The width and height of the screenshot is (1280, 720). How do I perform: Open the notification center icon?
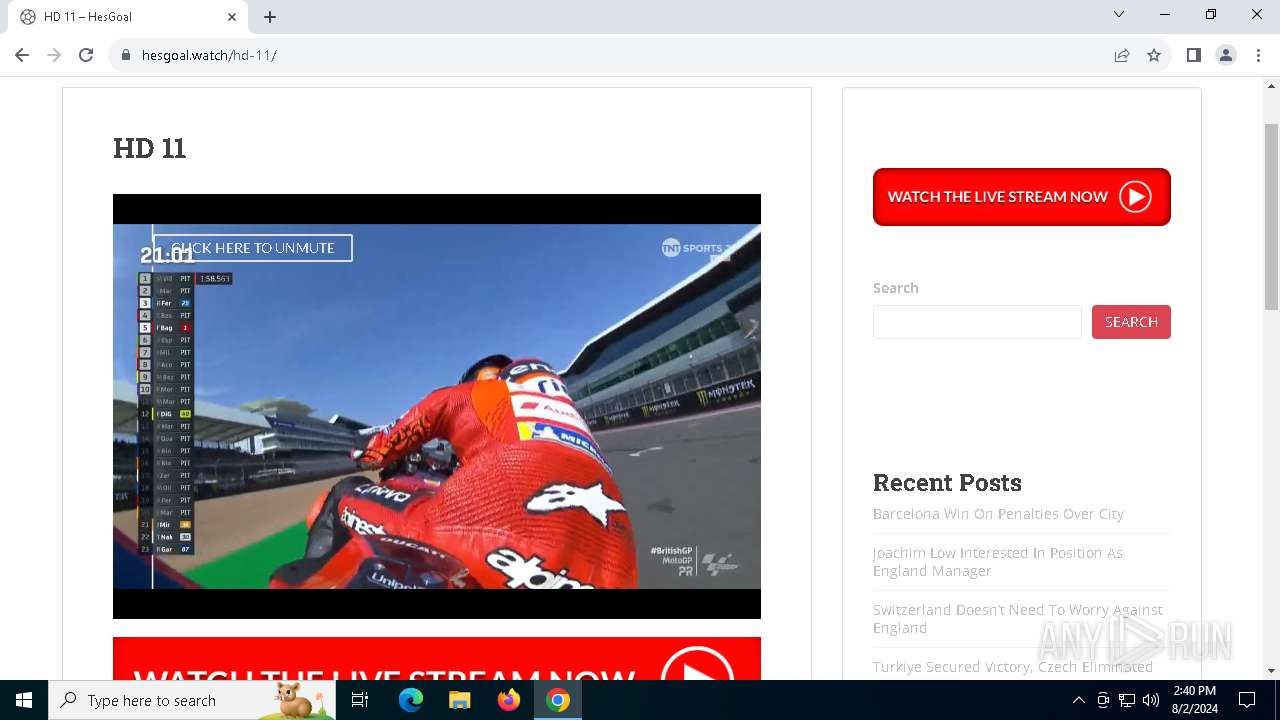1247,700
